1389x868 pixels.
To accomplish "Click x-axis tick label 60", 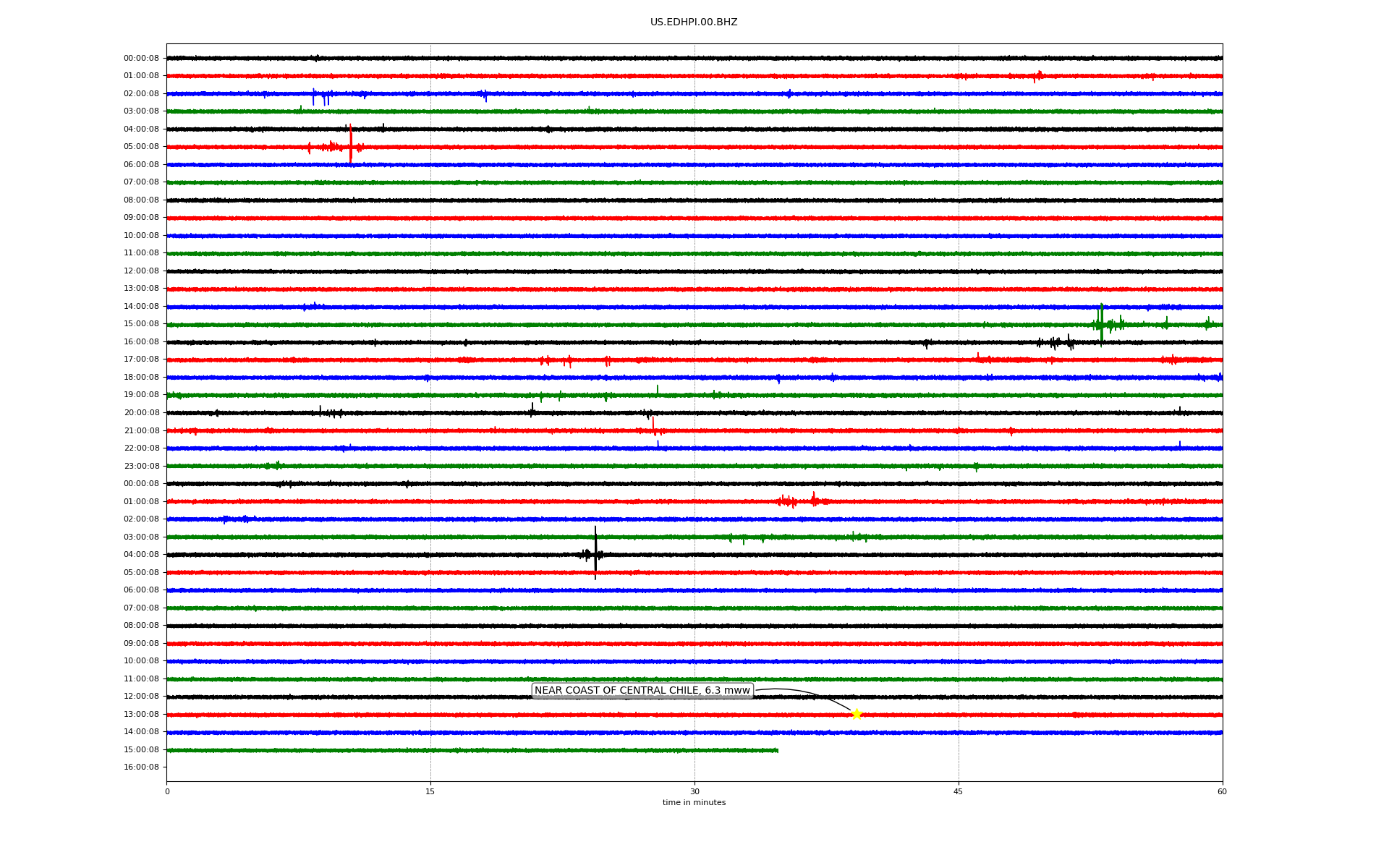I will (1222, 792).
